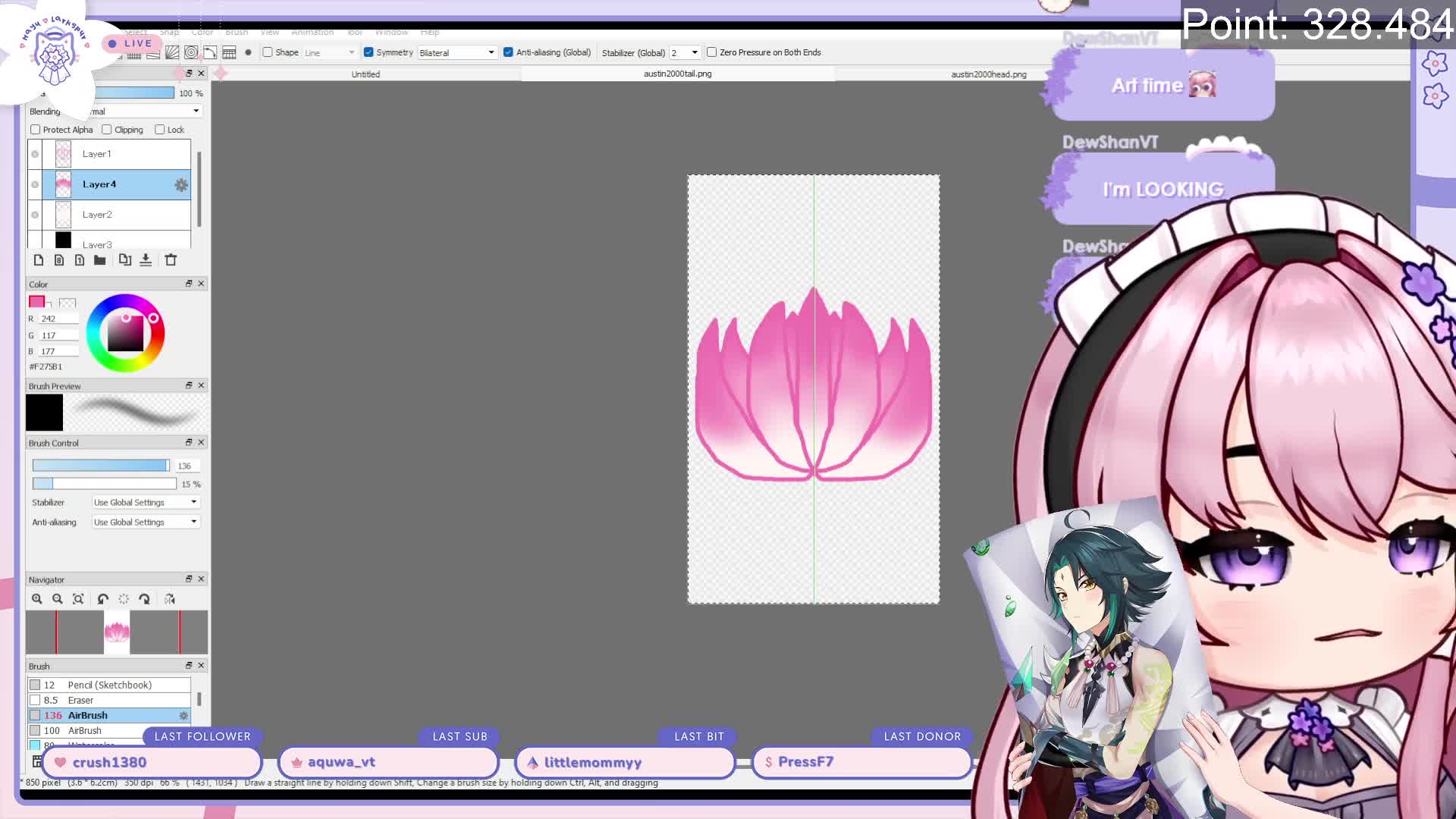Viewport: 1456px width, 819px height.
Task: Float the Navigator panel
Action: 189,579
